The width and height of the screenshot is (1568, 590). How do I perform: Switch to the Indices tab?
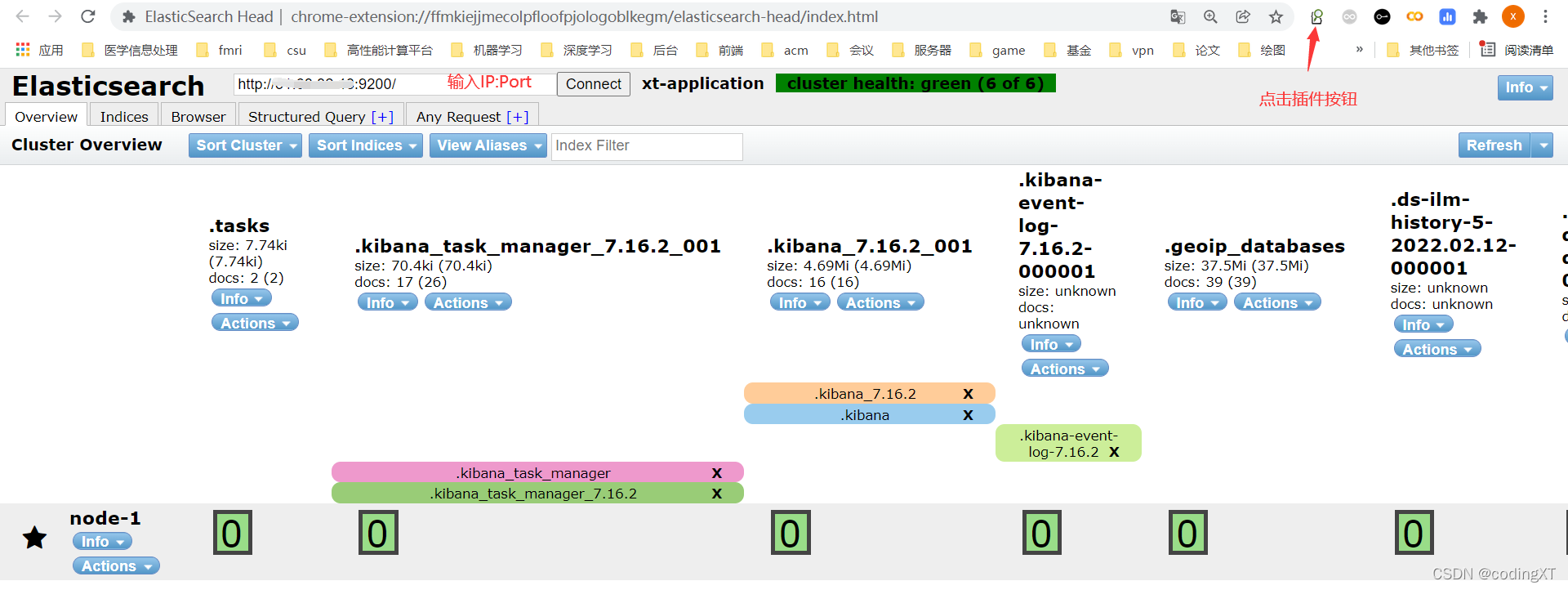click(x=124, y=116)
